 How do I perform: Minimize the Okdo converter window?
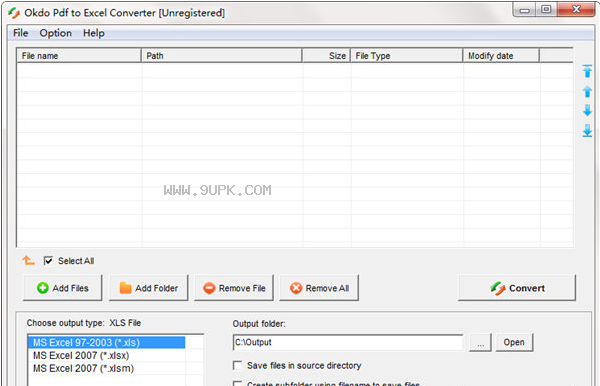pos(525,10)
